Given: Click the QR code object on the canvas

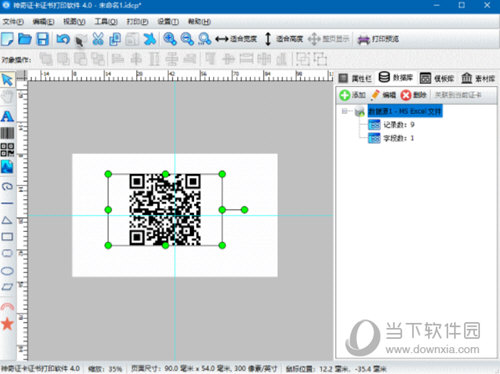Looking at the screenshot, I should click(165, 210).
